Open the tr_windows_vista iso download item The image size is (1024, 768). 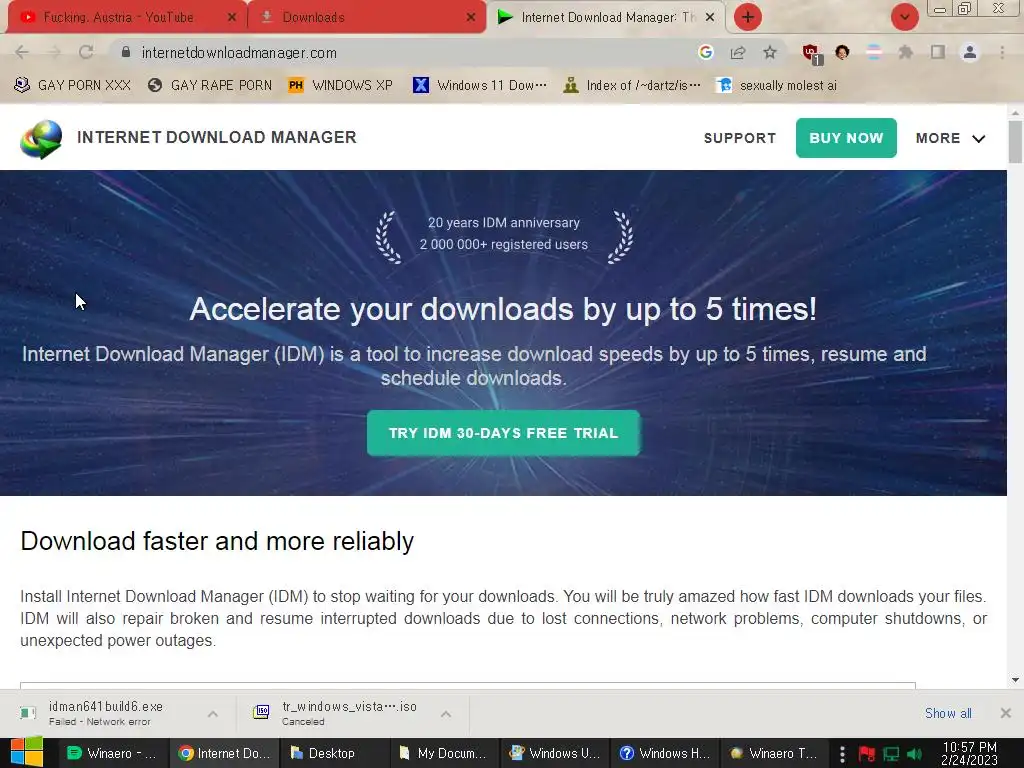point(340,713)
